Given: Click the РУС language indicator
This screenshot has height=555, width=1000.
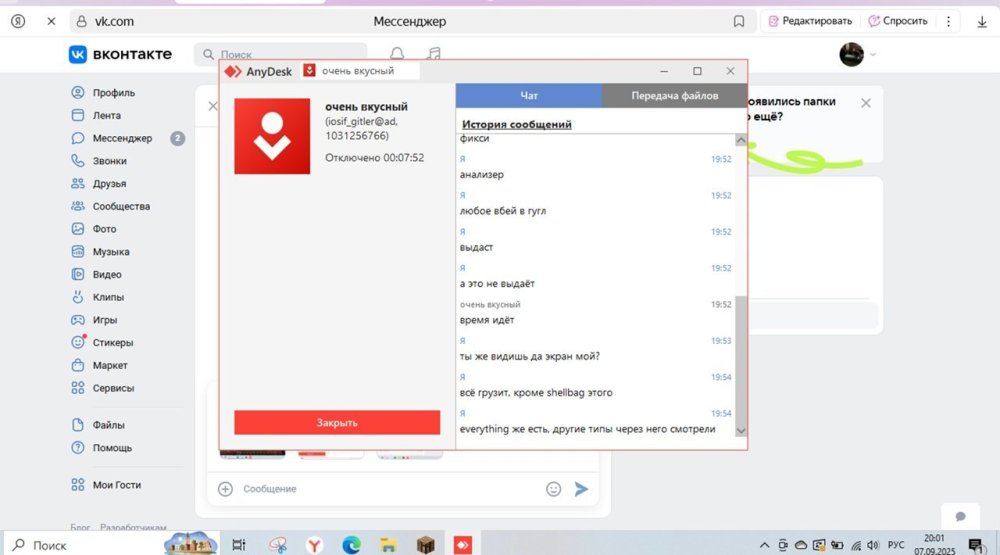Looking at the screenshot, I should (x=896, y=545).
